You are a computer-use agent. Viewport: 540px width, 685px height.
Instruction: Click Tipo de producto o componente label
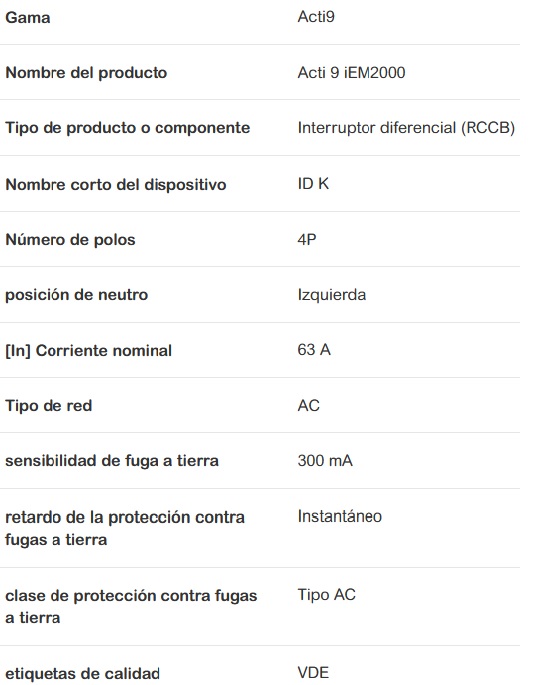point(128,128)
